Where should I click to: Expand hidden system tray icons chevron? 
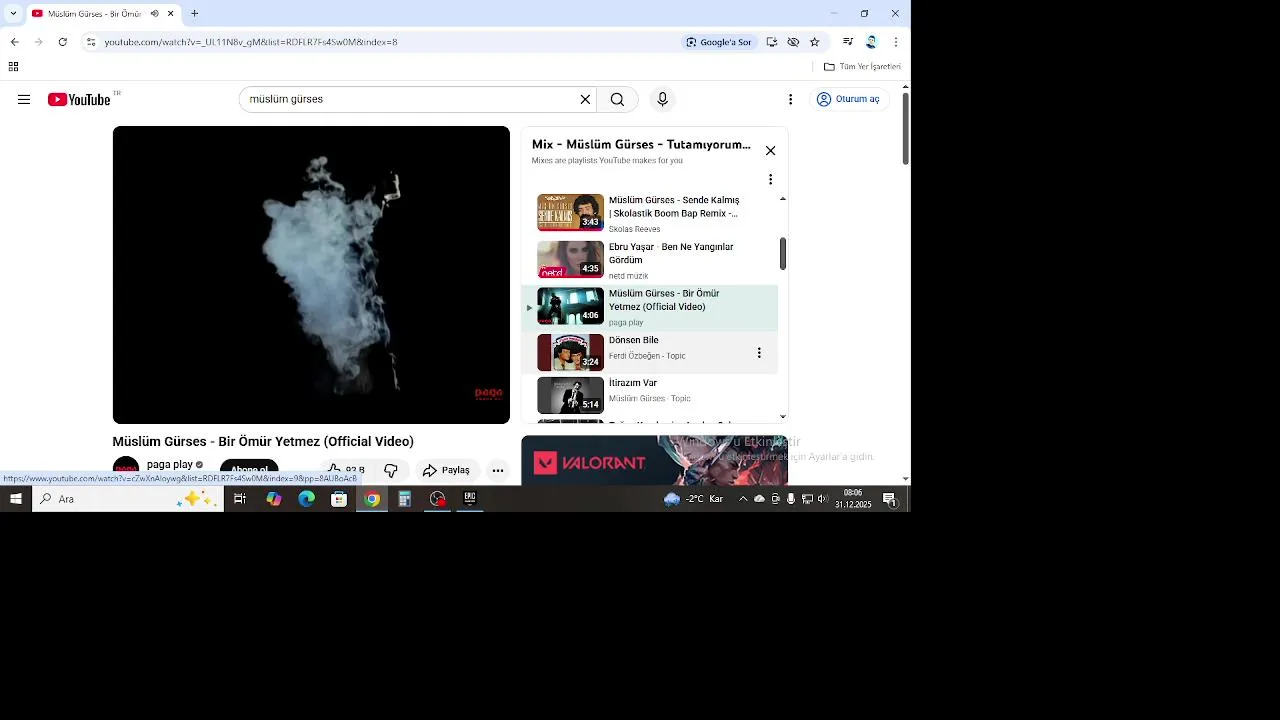click(x=743, y=499)
